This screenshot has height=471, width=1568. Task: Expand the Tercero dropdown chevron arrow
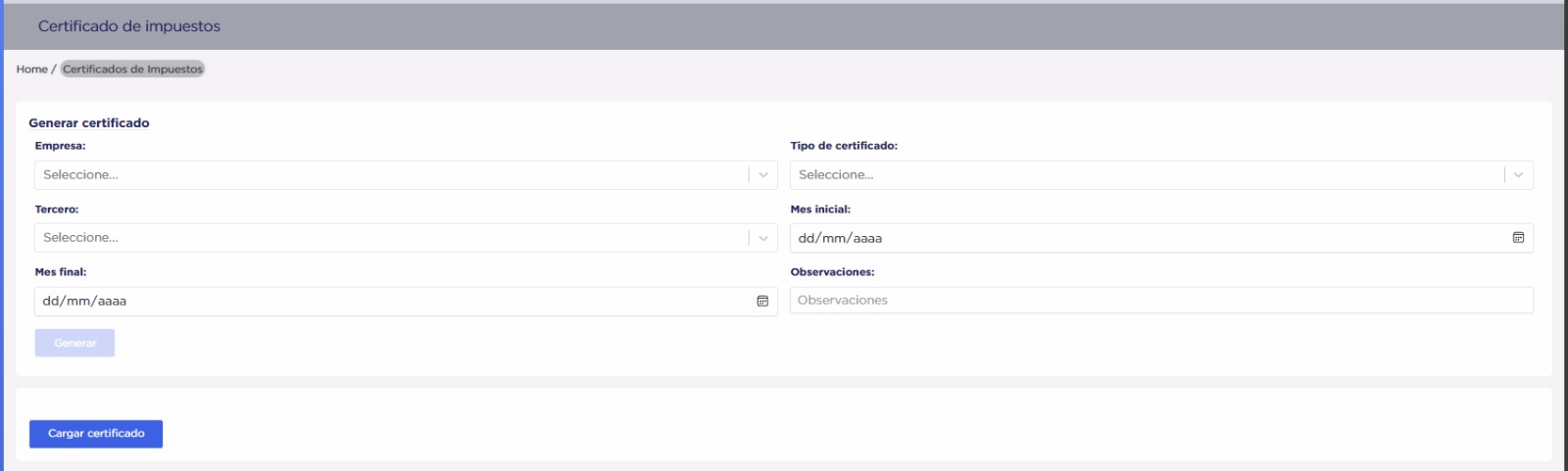(763, 238)
